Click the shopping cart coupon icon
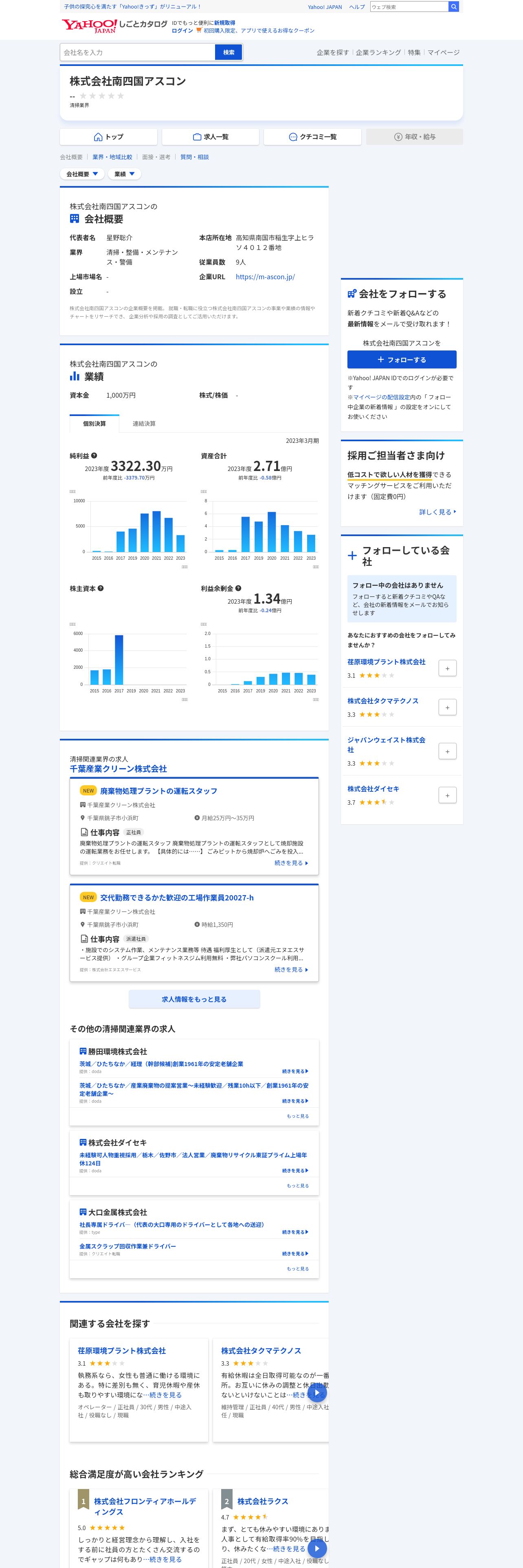Screen dimensions: 523x1568 pos(199,31)
